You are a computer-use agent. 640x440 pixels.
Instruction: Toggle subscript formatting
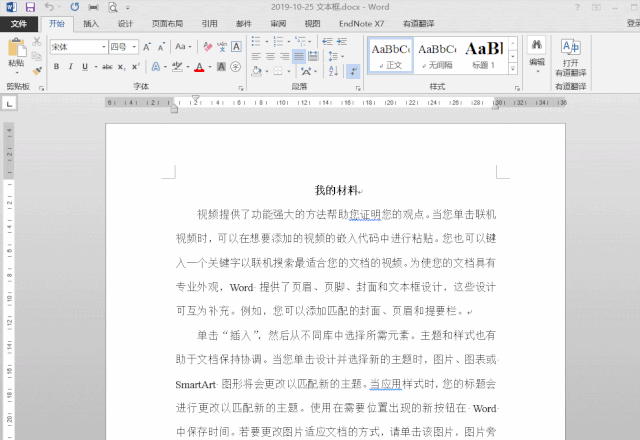coord(122,67)
